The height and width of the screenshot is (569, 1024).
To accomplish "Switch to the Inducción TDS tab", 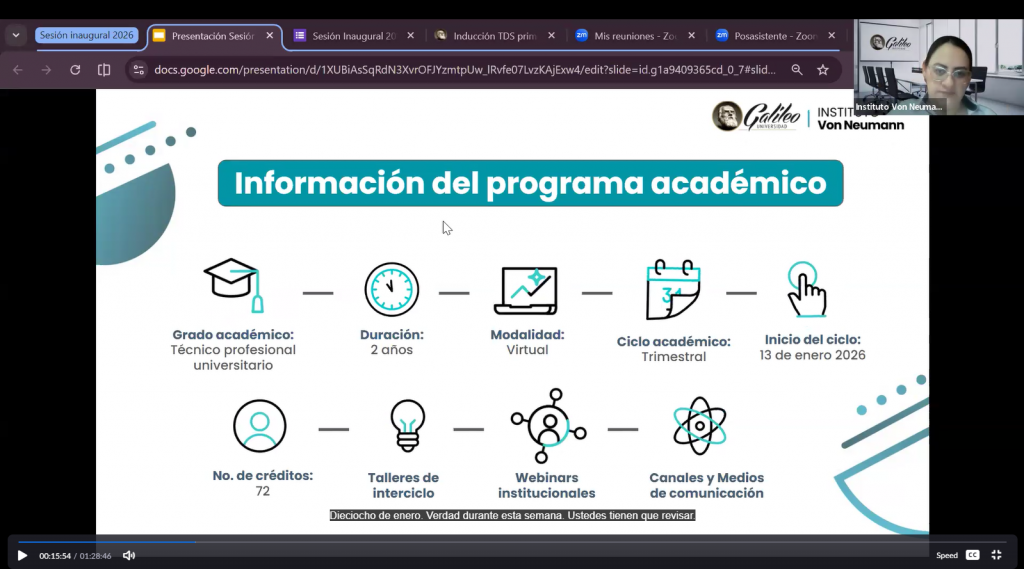I will point(486,36).
